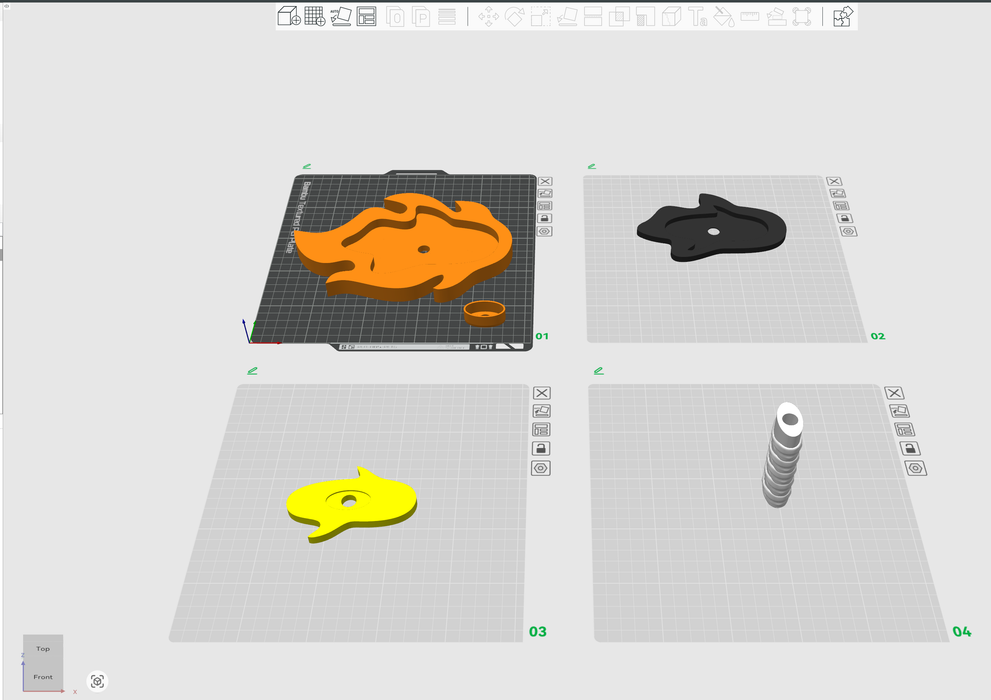
Task: Lock plate 03 using its padlock icon
Action: pyautogui.click(x=541, y=449)
